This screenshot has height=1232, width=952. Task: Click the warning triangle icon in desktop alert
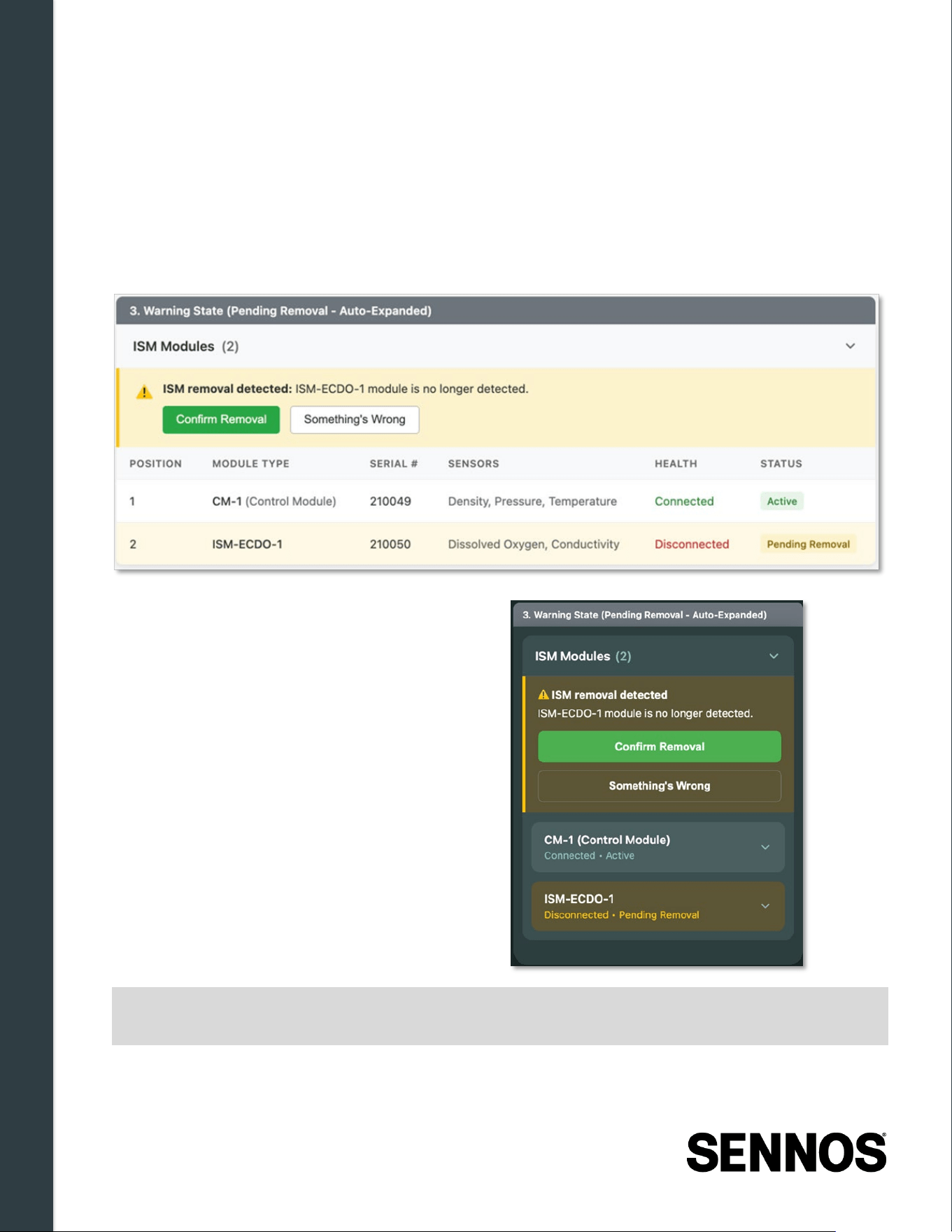(x=144, y=392)
